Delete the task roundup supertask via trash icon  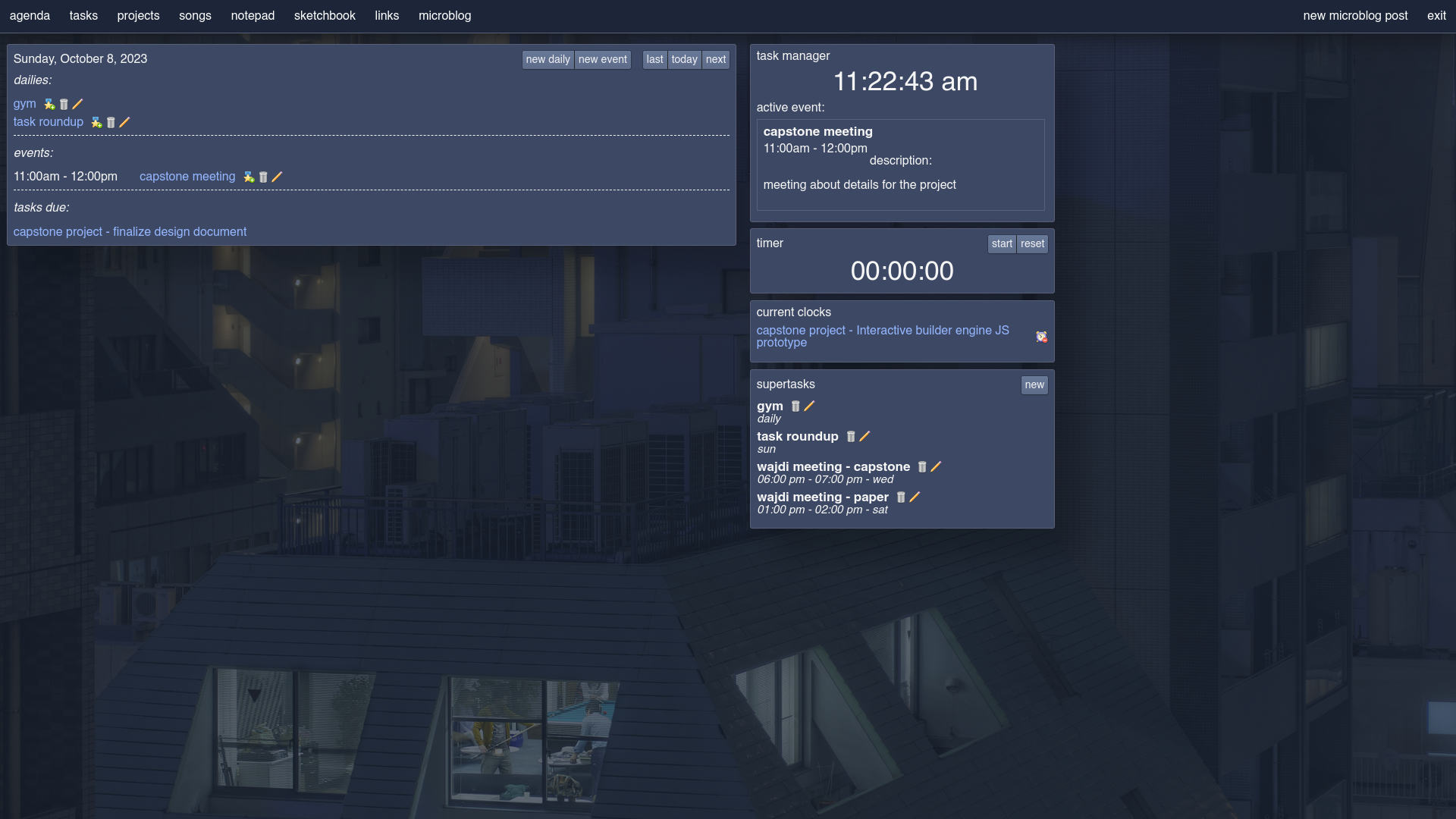pos(851,437)
